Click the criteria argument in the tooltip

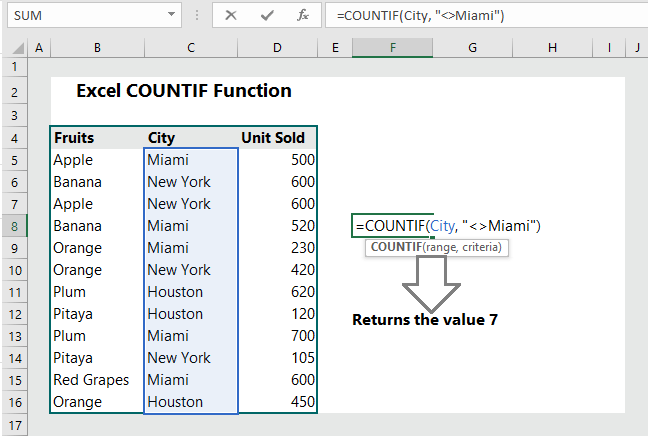pyautogui.click(x=480, y=247)
